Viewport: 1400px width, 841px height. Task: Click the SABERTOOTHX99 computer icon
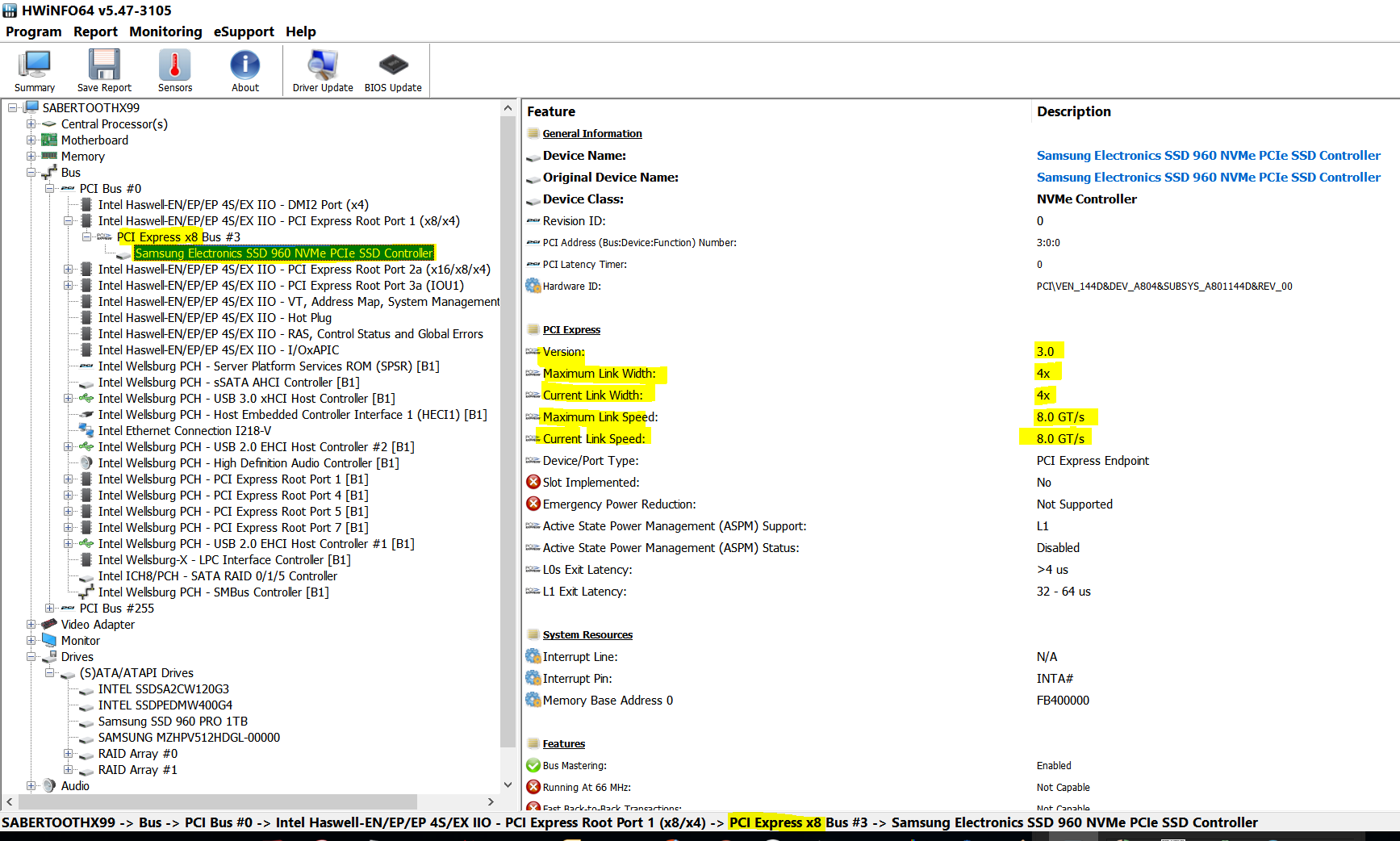click(x=32, y=107)
